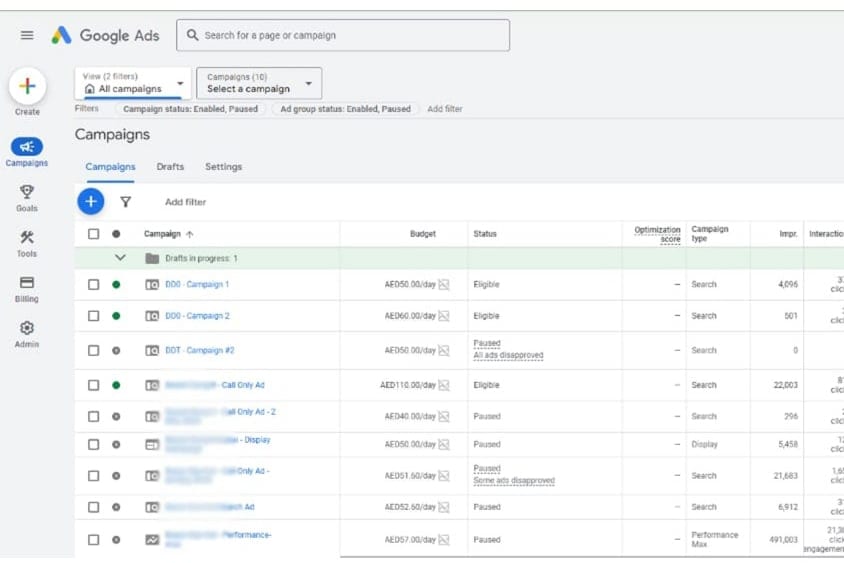The image size is (844, 563).
Task: Click the green status dot for DDO - Campaign 2
Action: [x=116, y=316]
